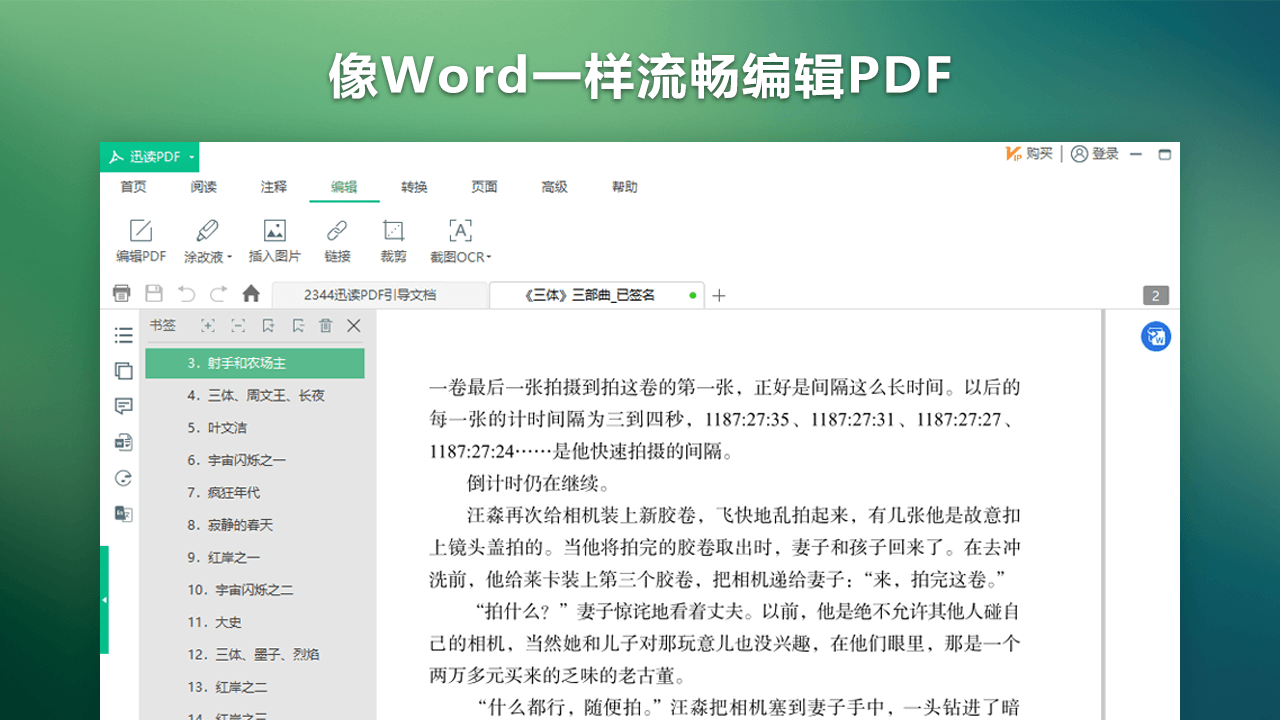Open the 迅读PDF application menu
Viewport: 1280px width, 720px height.
(x=150, y=157)
